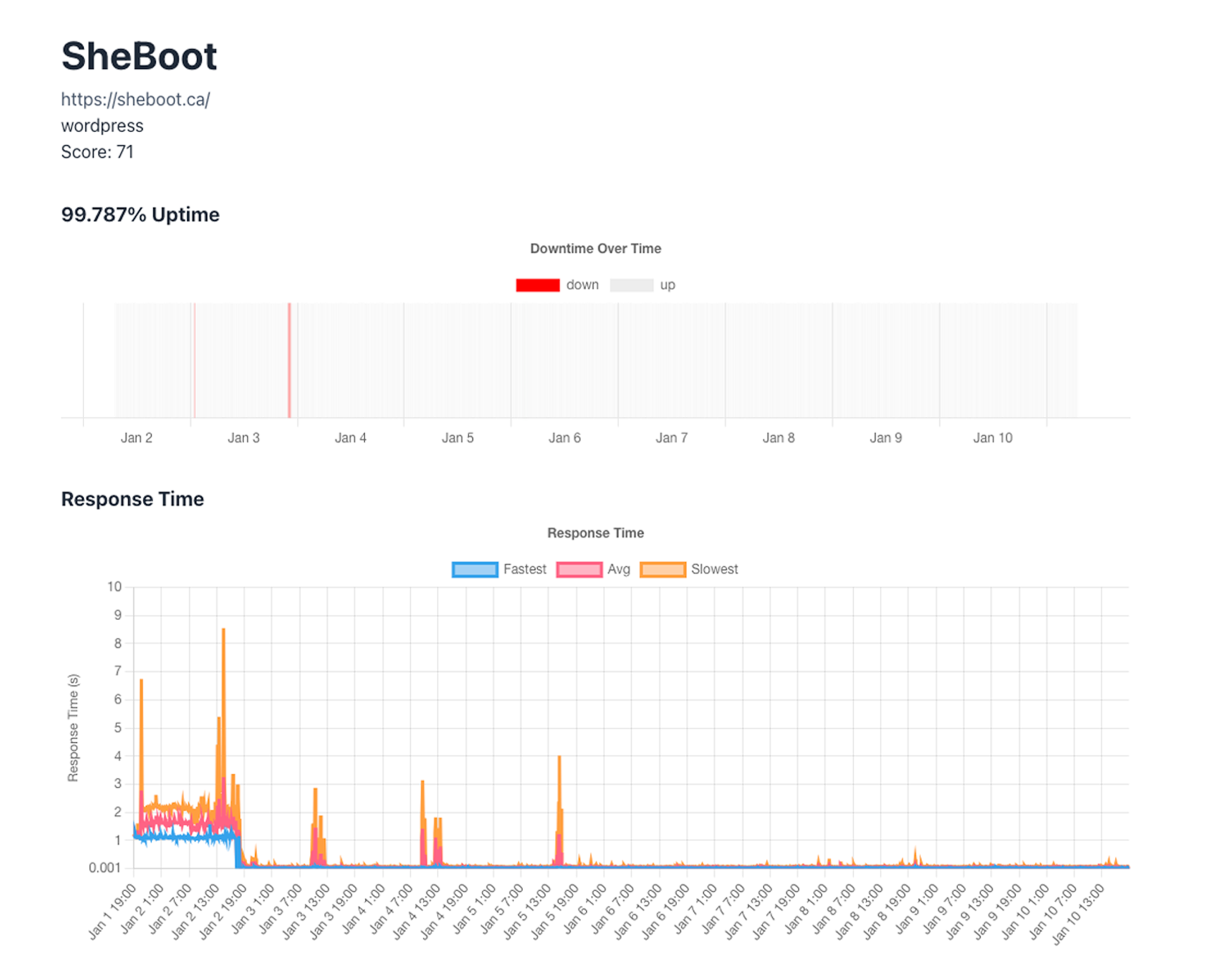Click the 'Jan 6' axis label on the downtime chart
Image resolution: width=1227 pixels, height=980 pixels.
pos(565,437)
